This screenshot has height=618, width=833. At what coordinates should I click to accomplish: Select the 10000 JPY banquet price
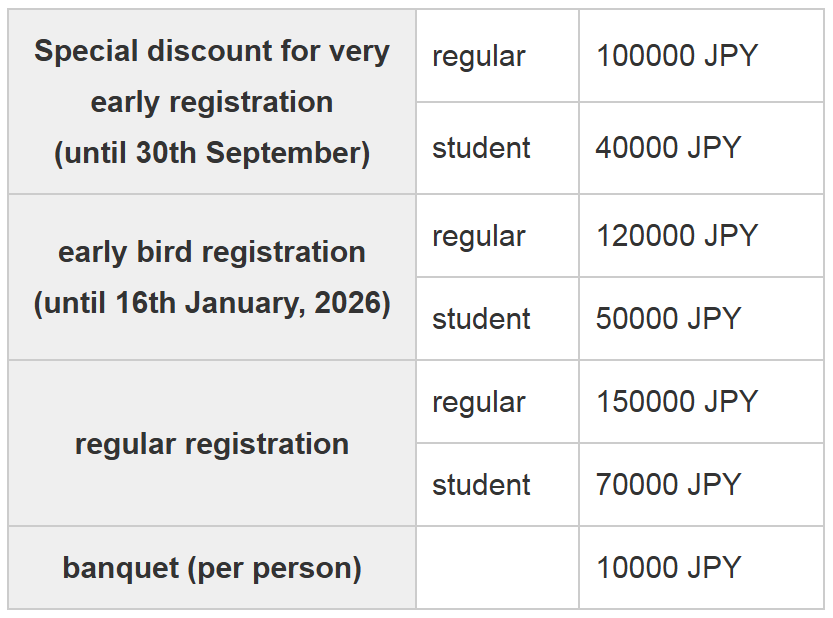(x=668, y=568)
